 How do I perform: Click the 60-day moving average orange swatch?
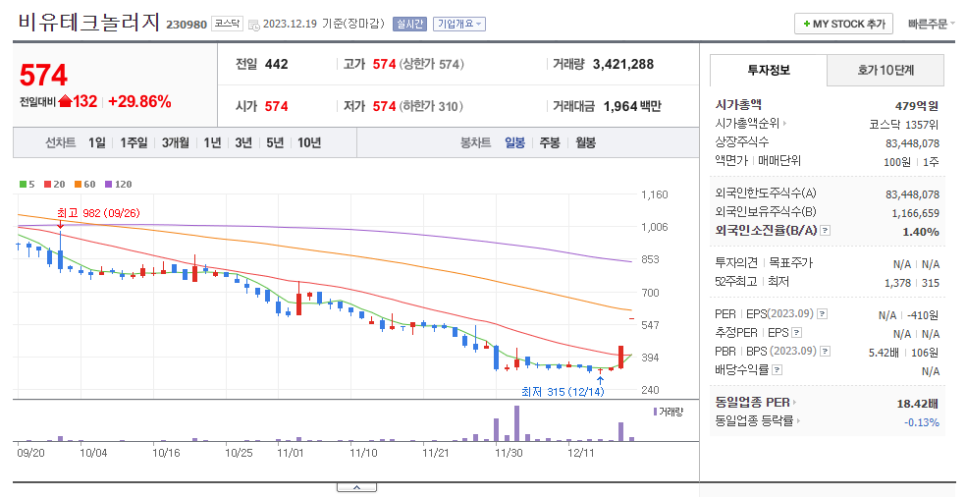tap(78, 184)
